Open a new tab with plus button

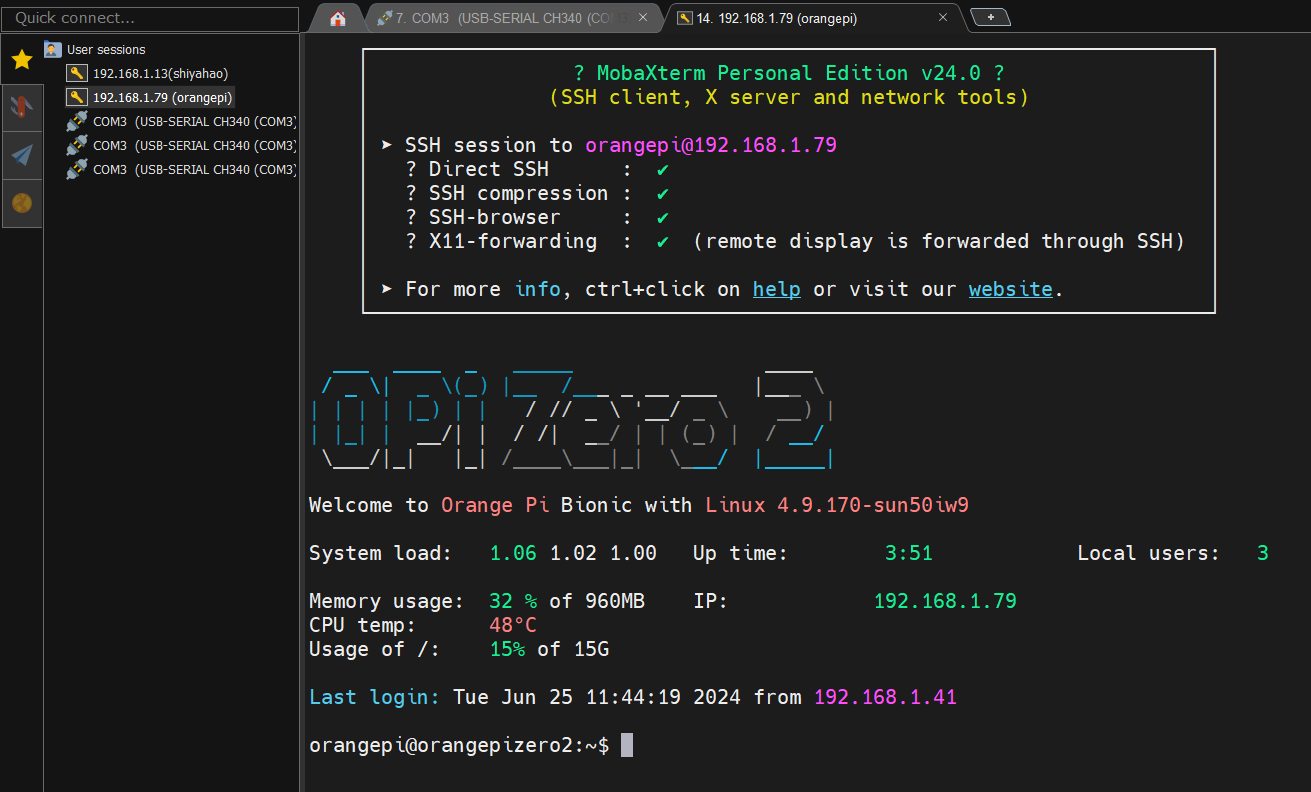click(x=990, y=17)
